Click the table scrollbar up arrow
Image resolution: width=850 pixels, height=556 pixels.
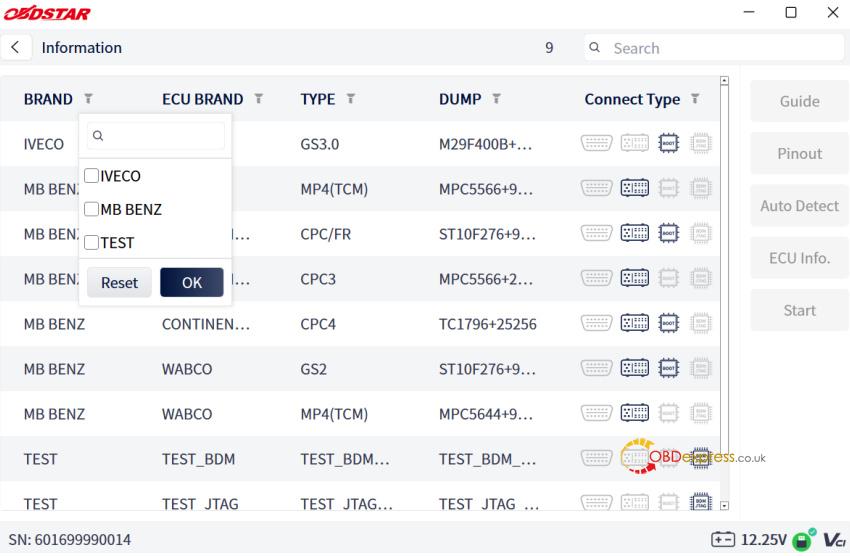[x=724, y=81]
